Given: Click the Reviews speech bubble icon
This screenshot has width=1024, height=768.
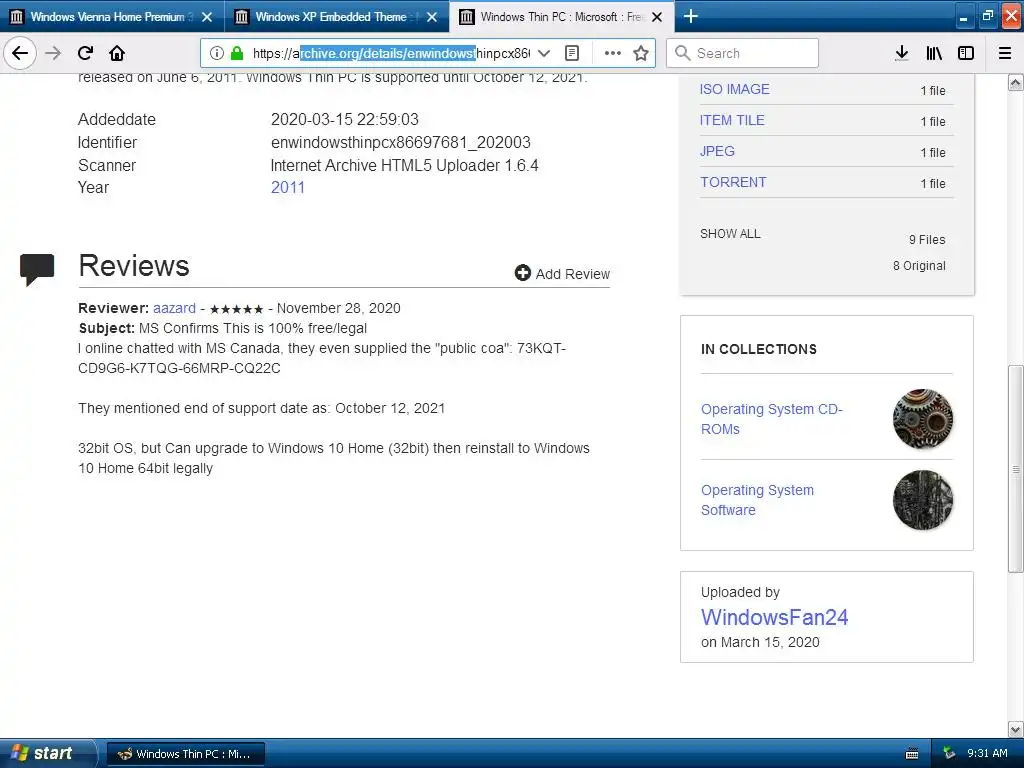Looking at the screenshot, I should 37,269.
